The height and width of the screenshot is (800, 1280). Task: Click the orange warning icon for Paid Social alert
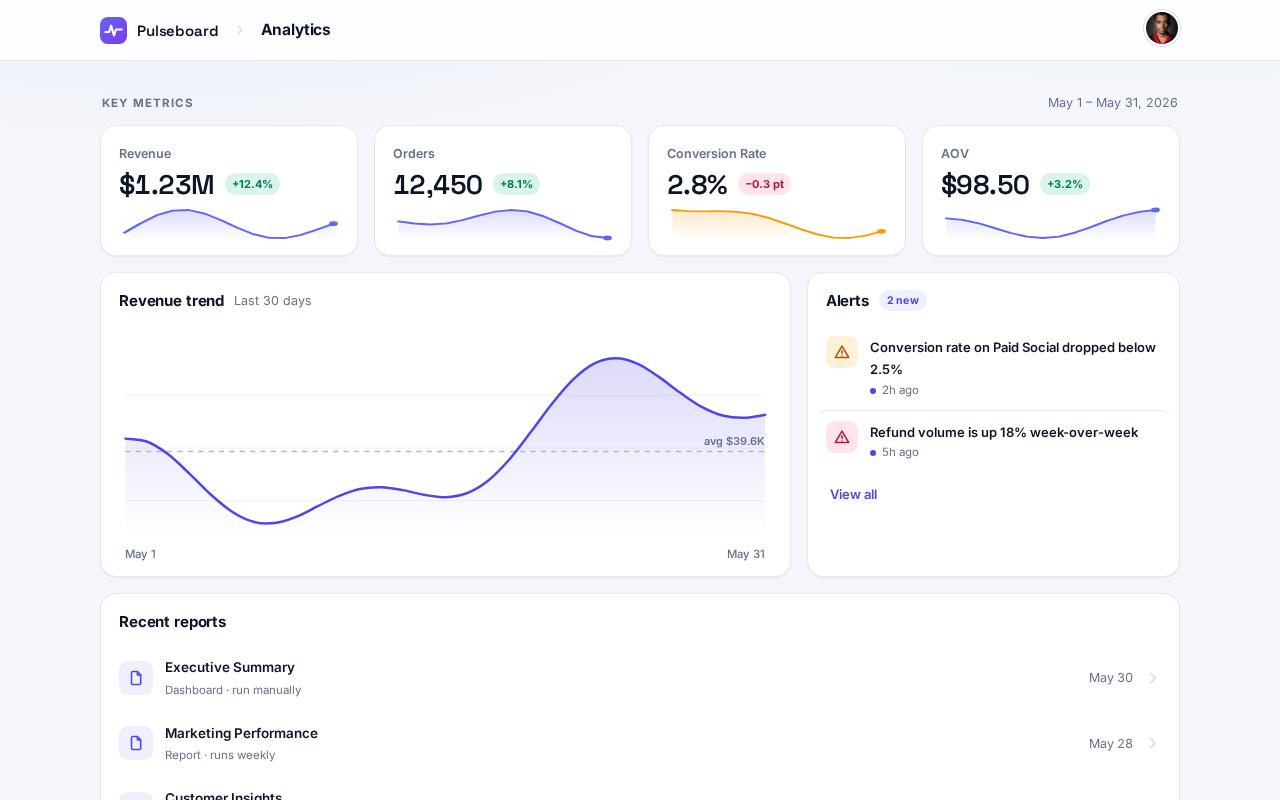pyautogui.click(x=842, y=352)
